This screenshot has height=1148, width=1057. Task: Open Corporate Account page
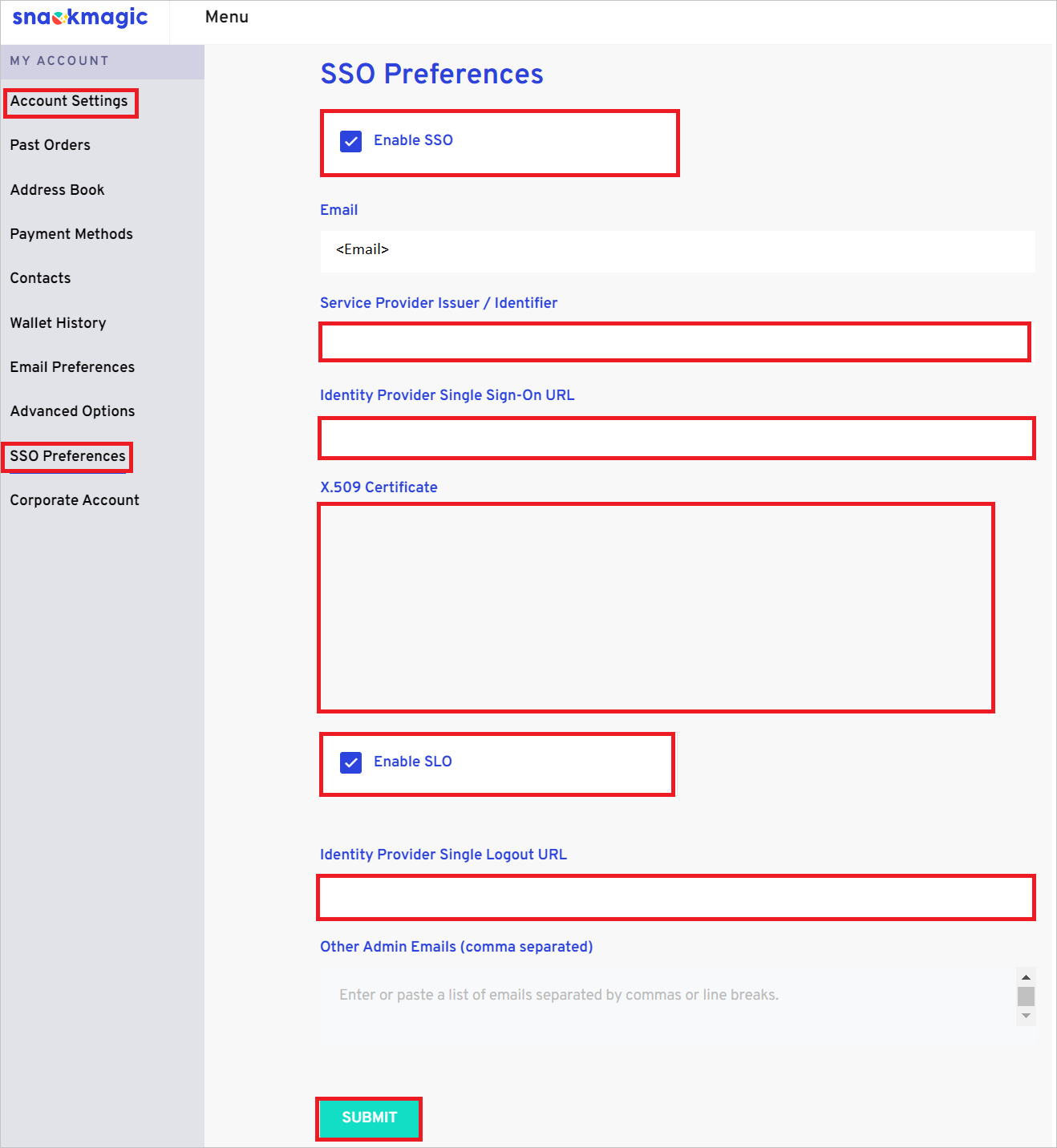75,500
